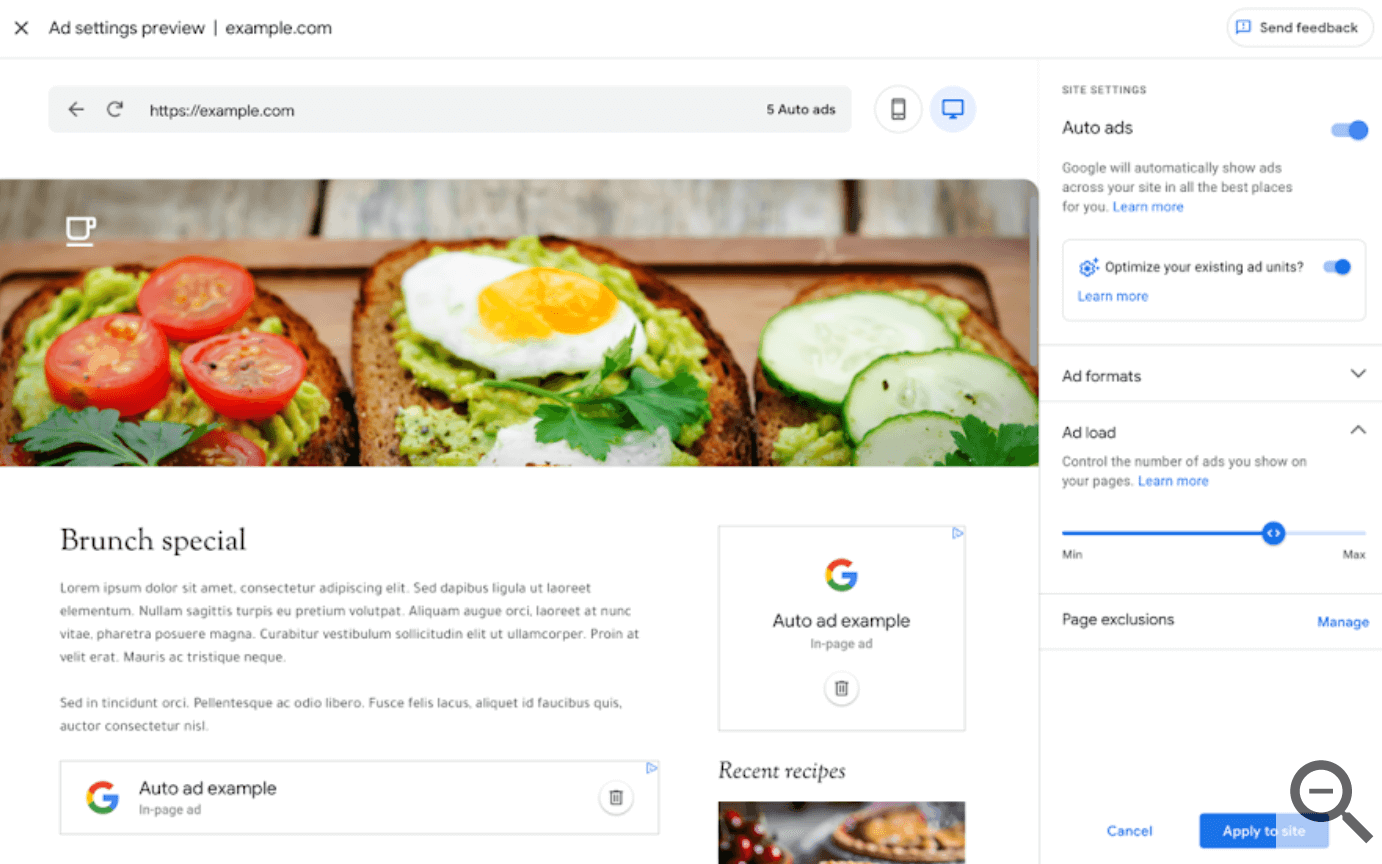
Task: Click the optimize ad units gear icon
Action: pos(1089,267)
